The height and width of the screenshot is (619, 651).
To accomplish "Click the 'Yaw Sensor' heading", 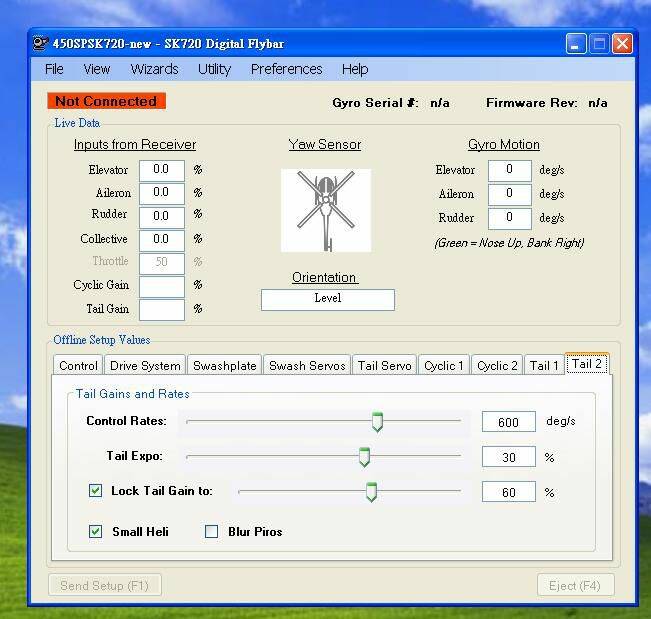I will pyautogui.click(x=325, y=144).
